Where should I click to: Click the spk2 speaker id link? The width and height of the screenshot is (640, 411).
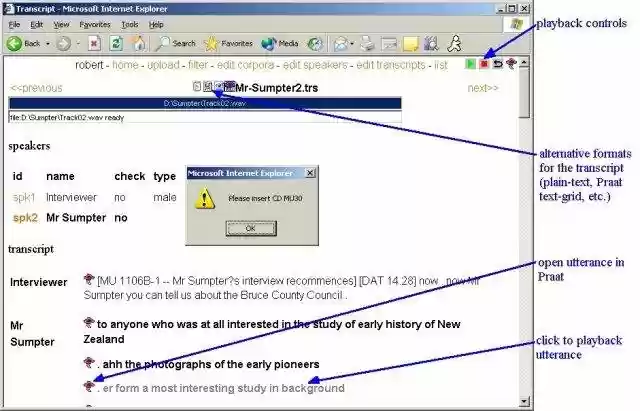[25, 218]
